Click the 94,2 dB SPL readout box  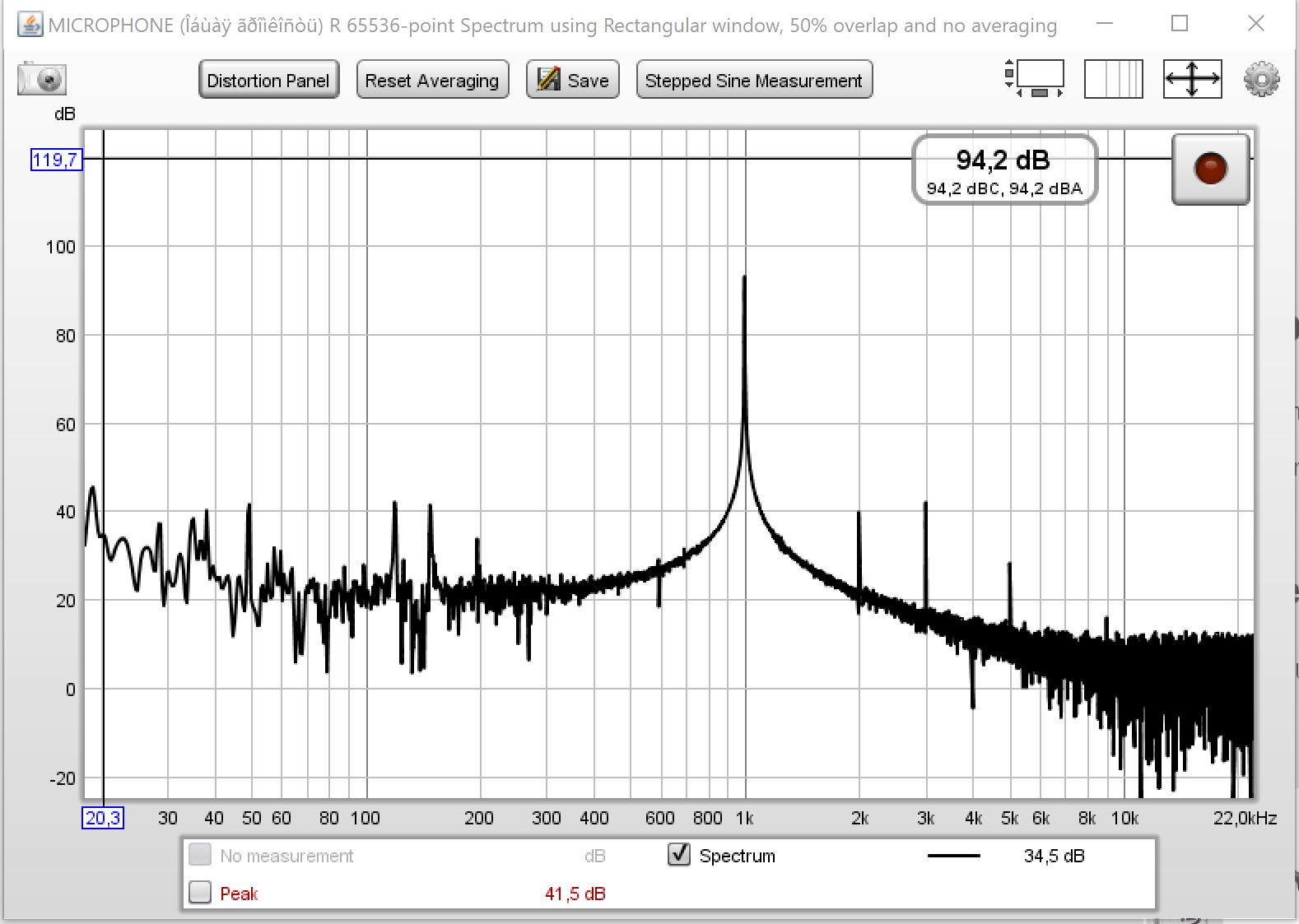[1004, 169]
